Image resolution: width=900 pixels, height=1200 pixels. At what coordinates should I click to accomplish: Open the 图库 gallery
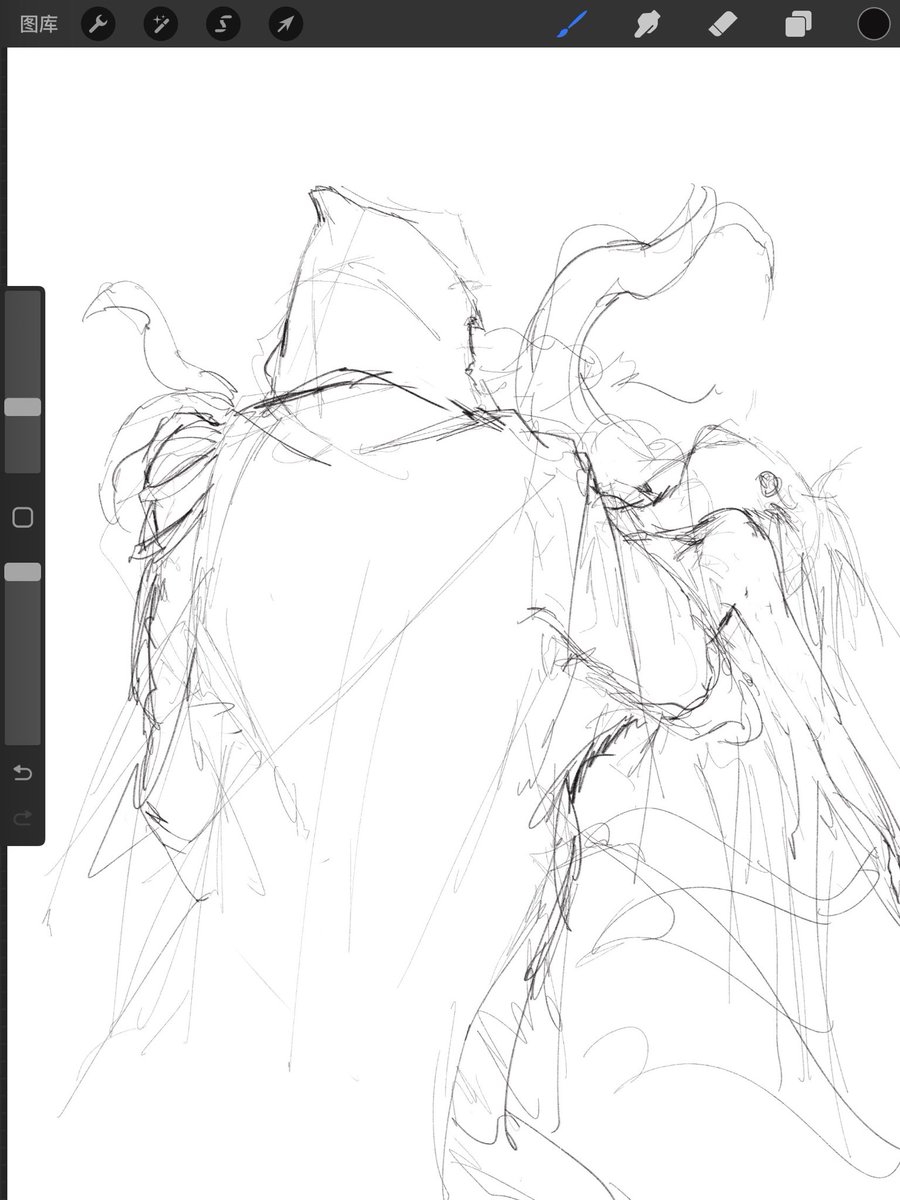click(39, 24)
